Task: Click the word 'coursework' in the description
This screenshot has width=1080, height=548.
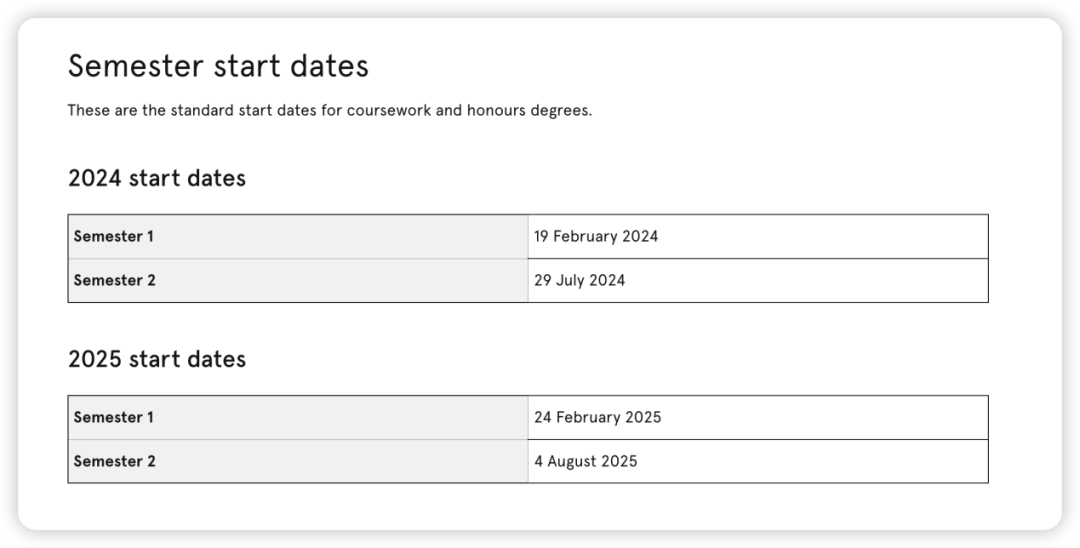Action: (x=388, y=110)
